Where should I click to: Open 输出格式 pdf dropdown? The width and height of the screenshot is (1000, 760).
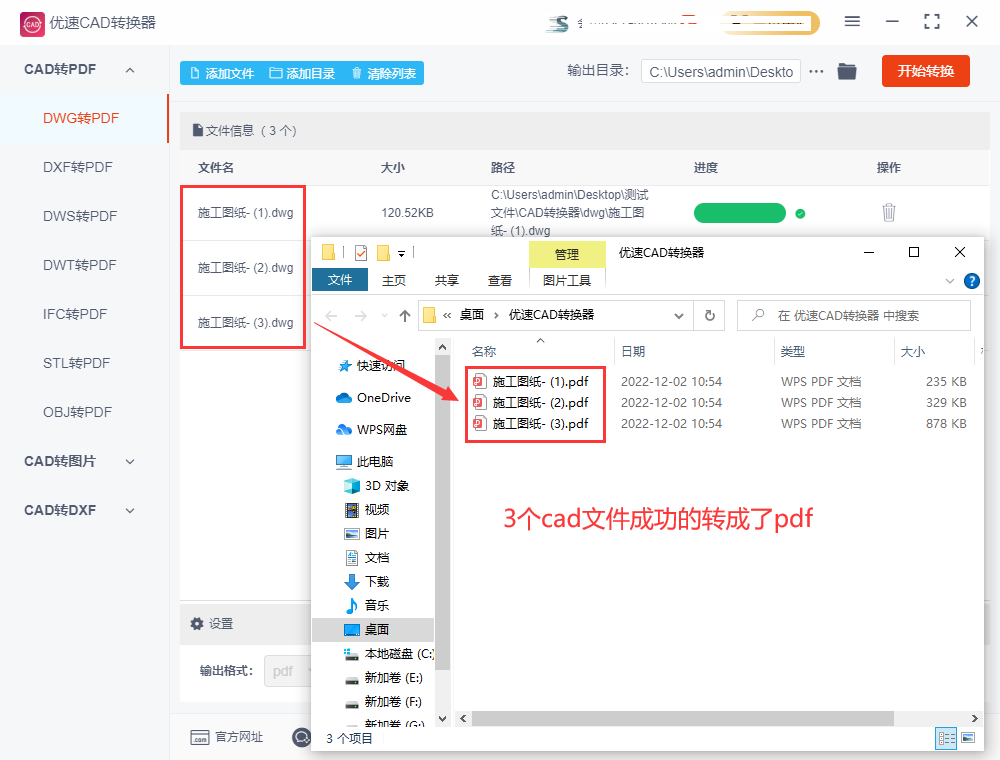[x=288, y=671]
